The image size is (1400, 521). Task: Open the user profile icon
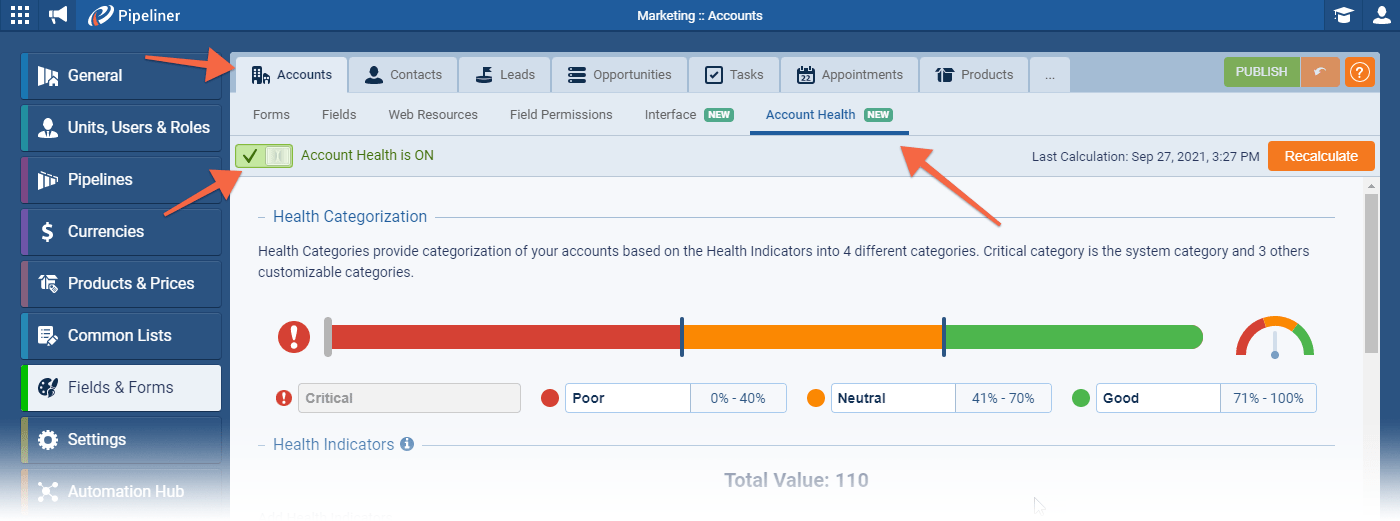1381,15
